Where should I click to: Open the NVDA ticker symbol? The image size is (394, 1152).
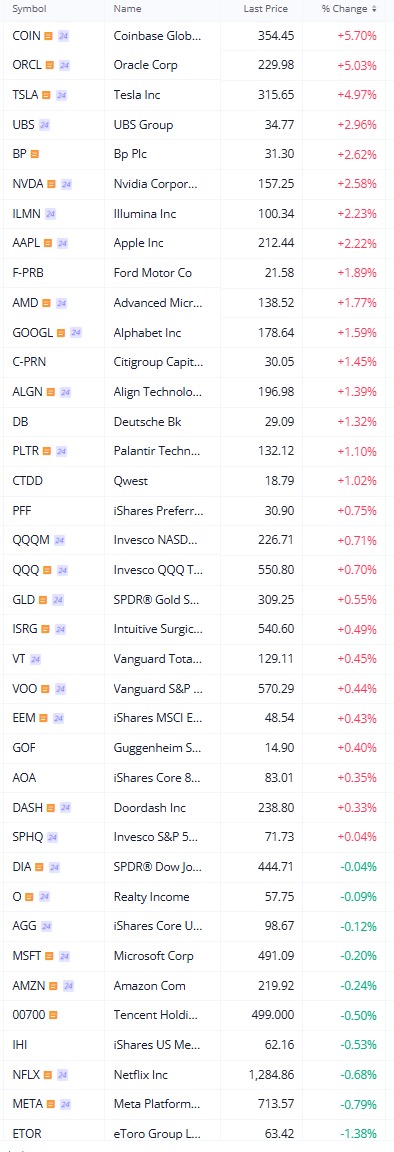(x=28, y=184)
